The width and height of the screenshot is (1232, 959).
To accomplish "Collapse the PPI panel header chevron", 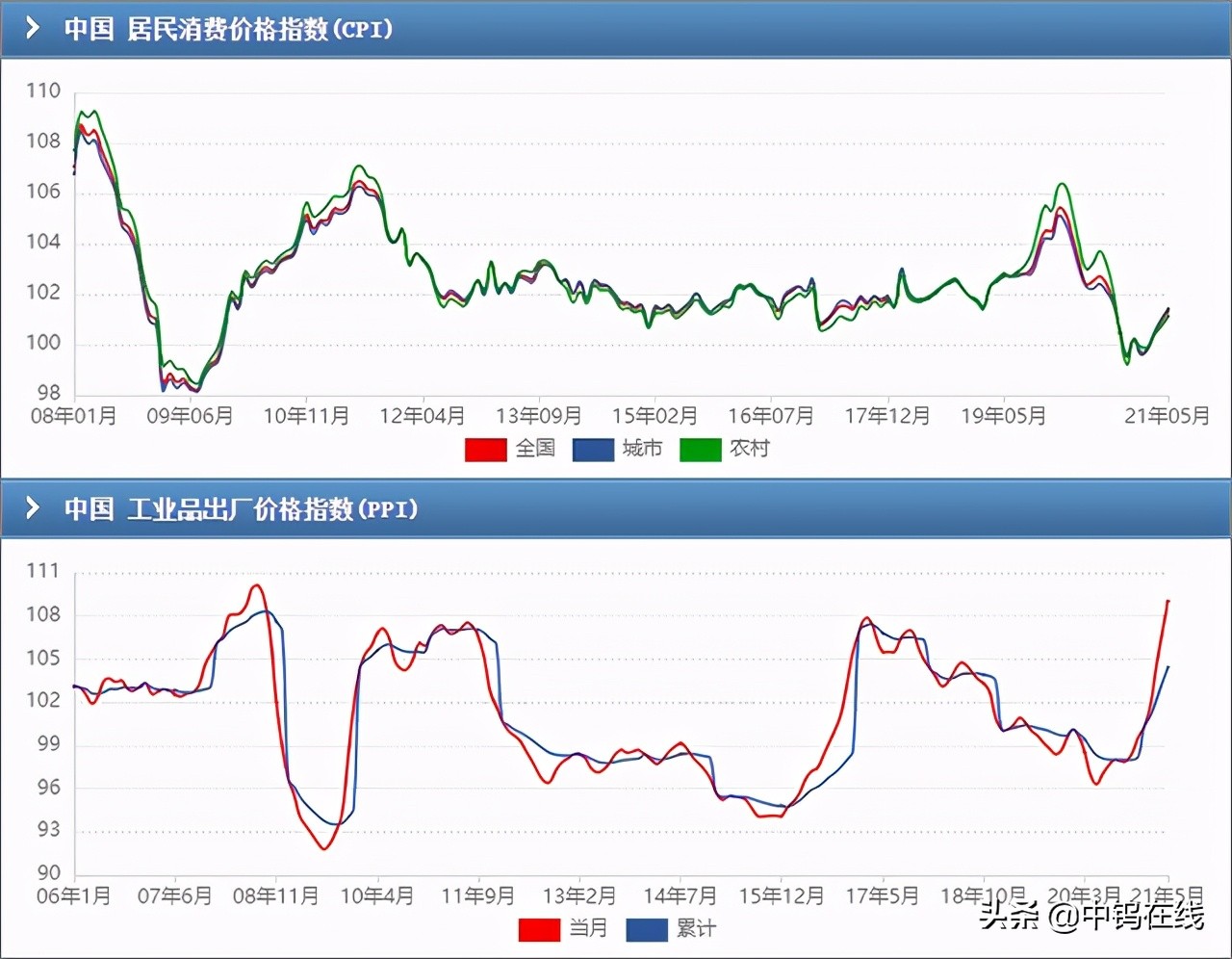I will tap(33, 507).
